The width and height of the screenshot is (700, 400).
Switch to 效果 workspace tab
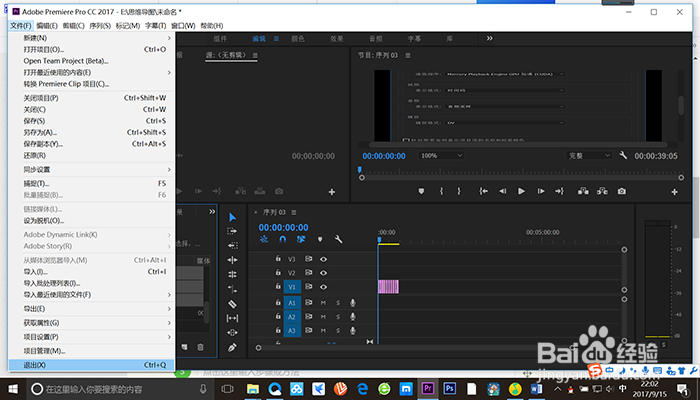pos(337,39)
